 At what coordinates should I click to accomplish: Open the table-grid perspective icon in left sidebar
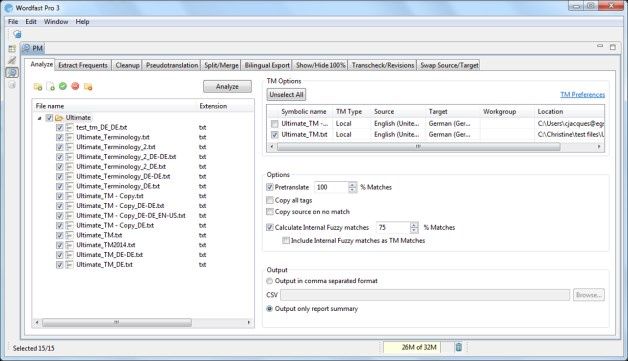point(12,48)
